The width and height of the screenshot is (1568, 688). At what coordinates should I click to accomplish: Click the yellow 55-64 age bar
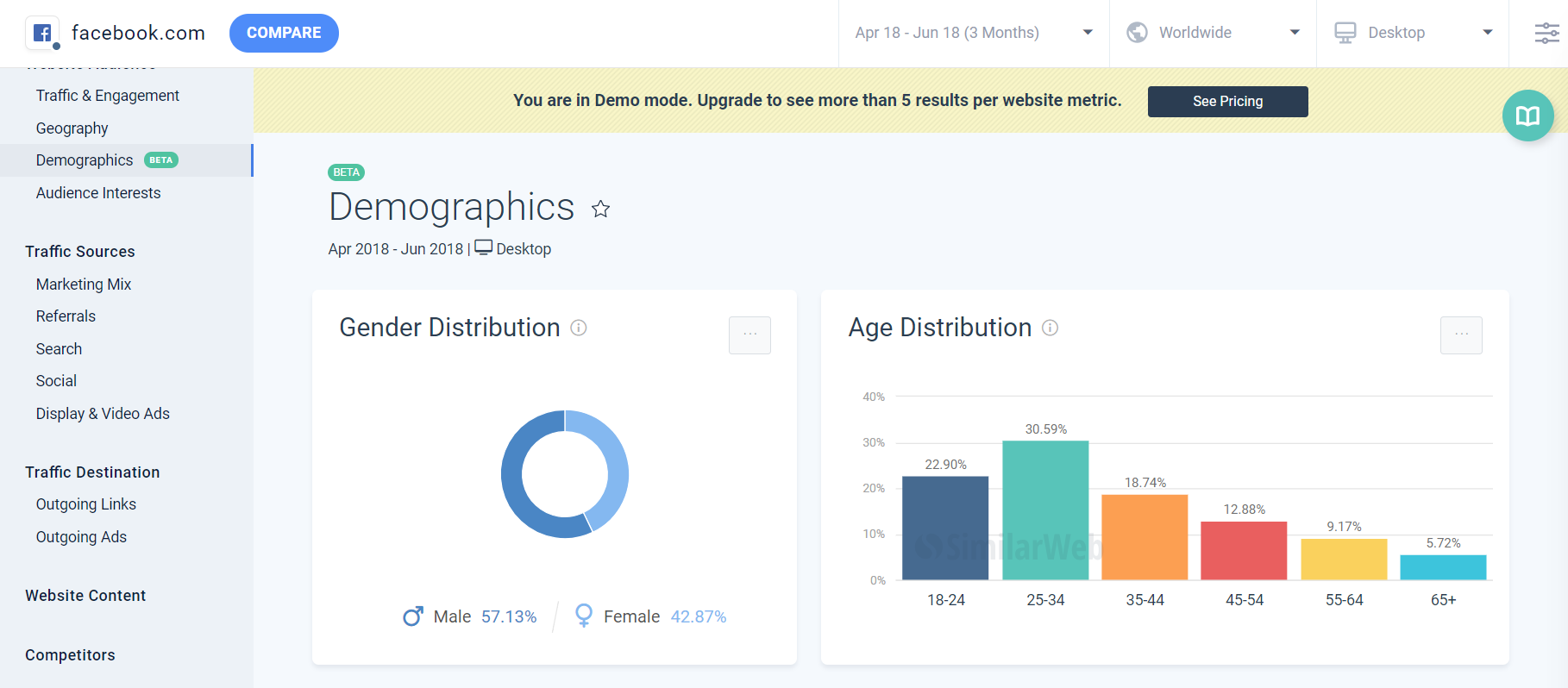pos(1344,560)
